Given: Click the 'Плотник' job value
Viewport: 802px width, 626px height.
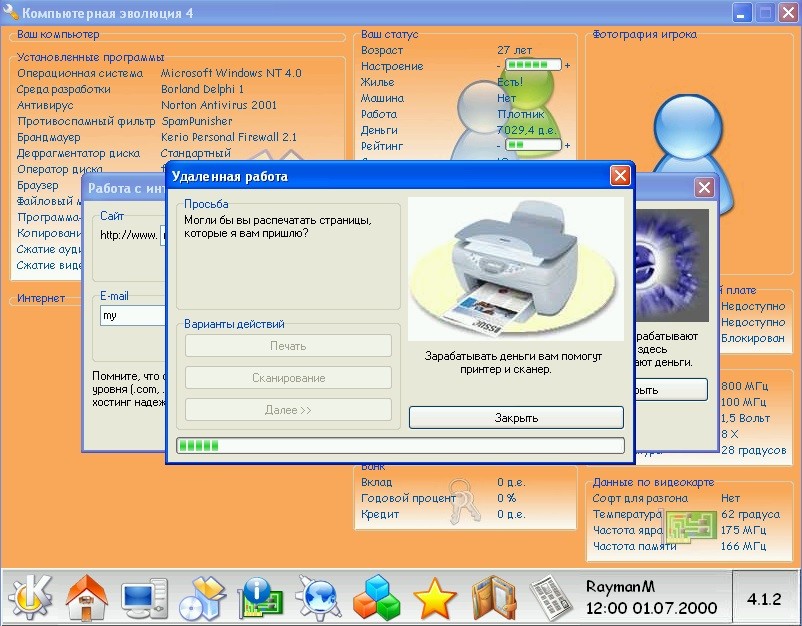Looking at the screenshot, I should [x=521, y=114].
